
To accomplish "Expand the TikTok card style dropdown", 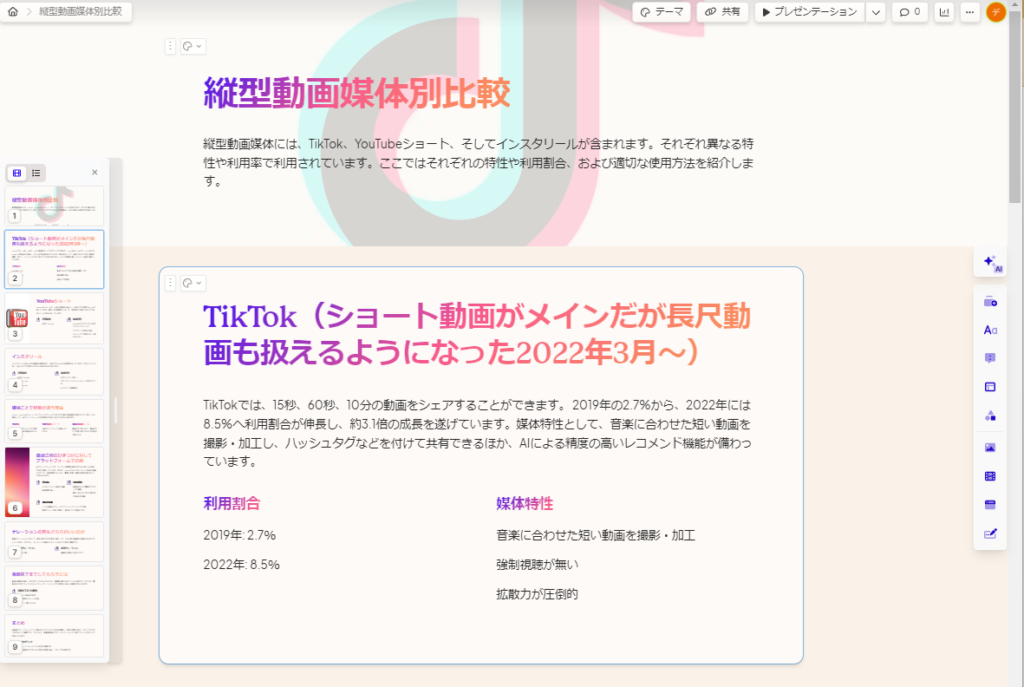I will click(193, 283).
